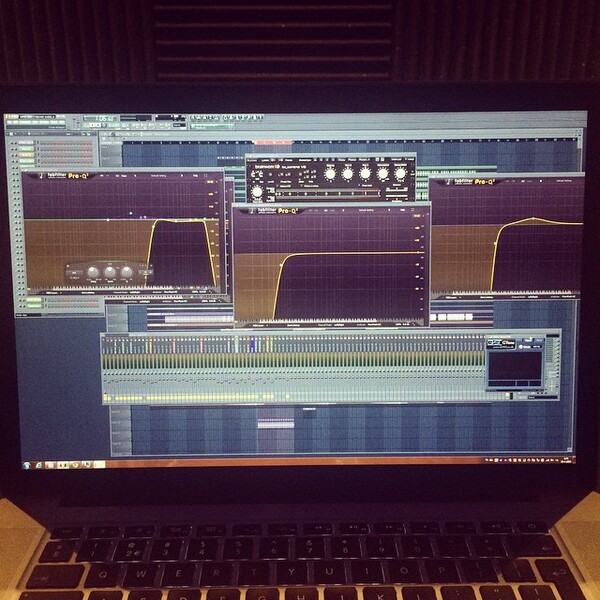Open the preset dropdown in right Pro-Q 2
The width and height of the screenshot is (600, 600).
click(565, 180)
